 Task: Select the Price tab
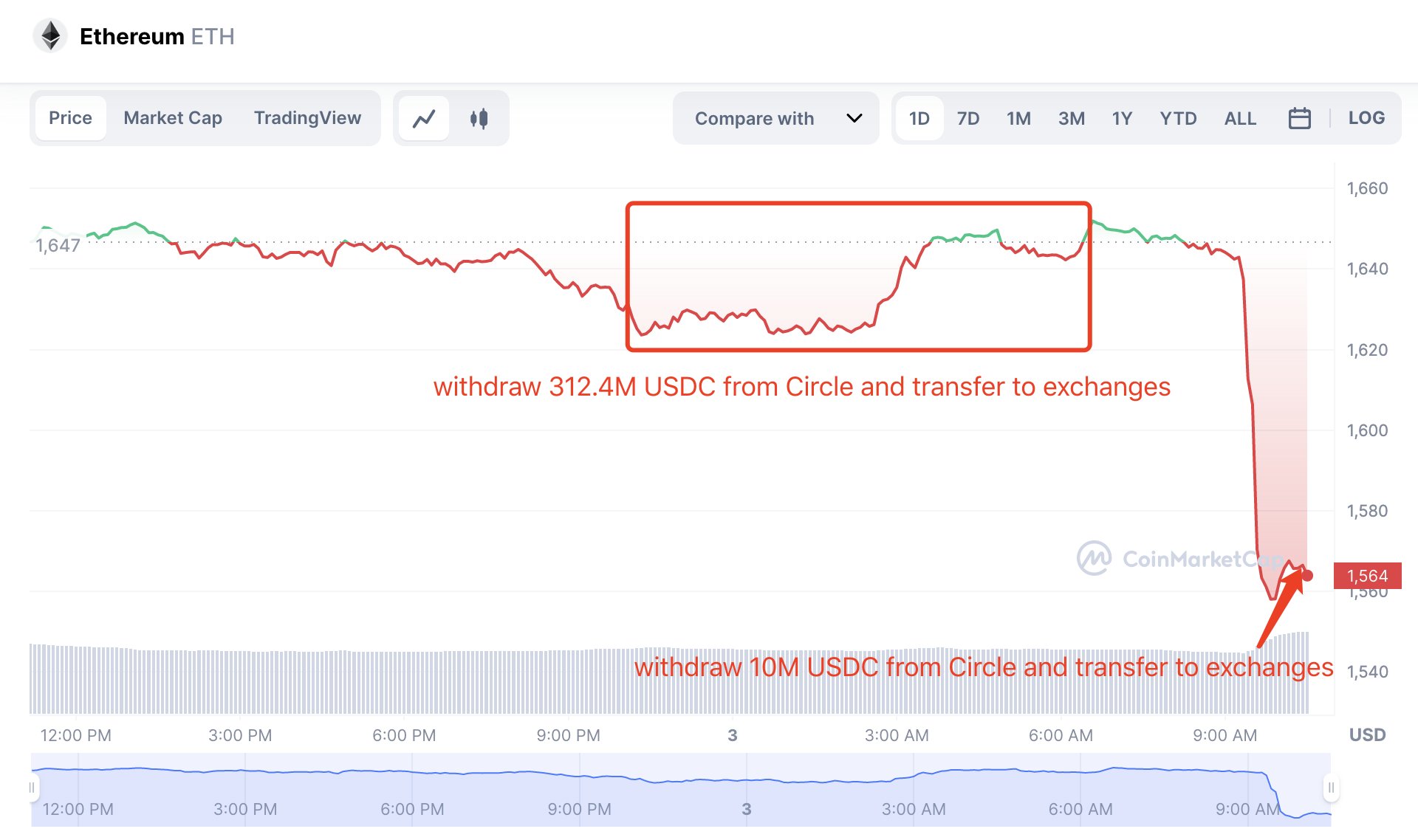70,117
